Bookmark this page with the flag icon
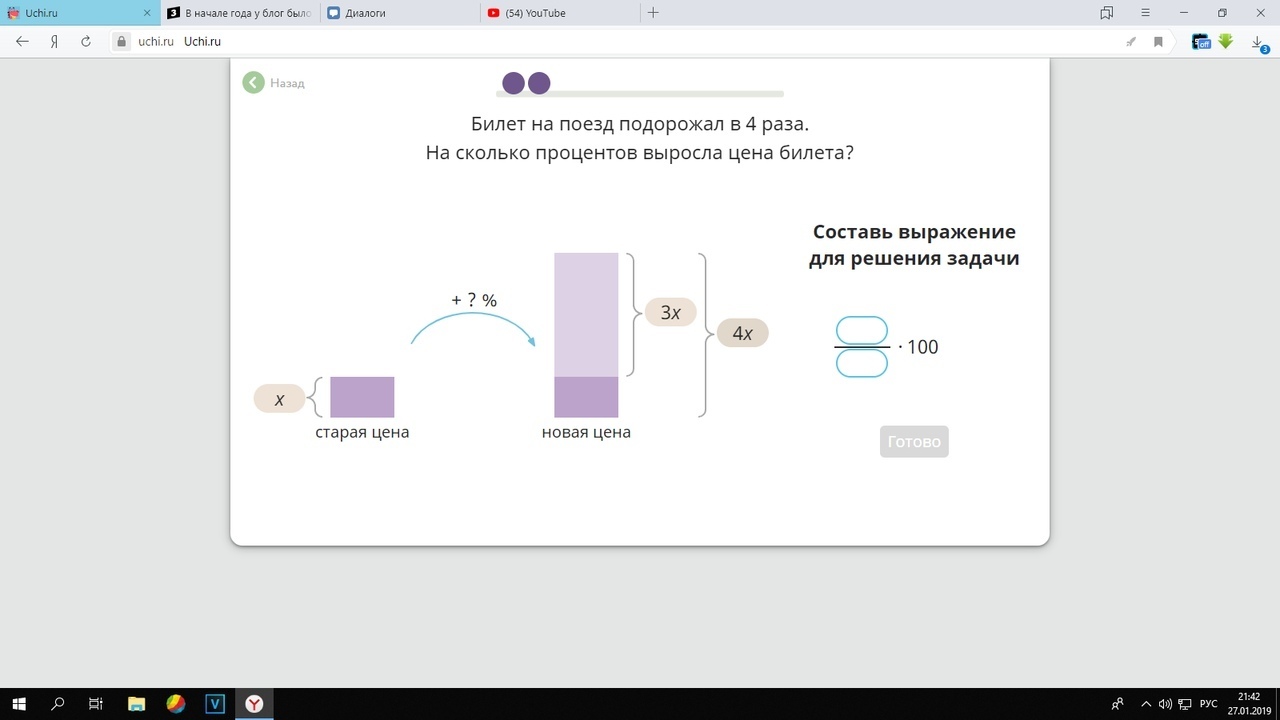 tap(1158, 42)
